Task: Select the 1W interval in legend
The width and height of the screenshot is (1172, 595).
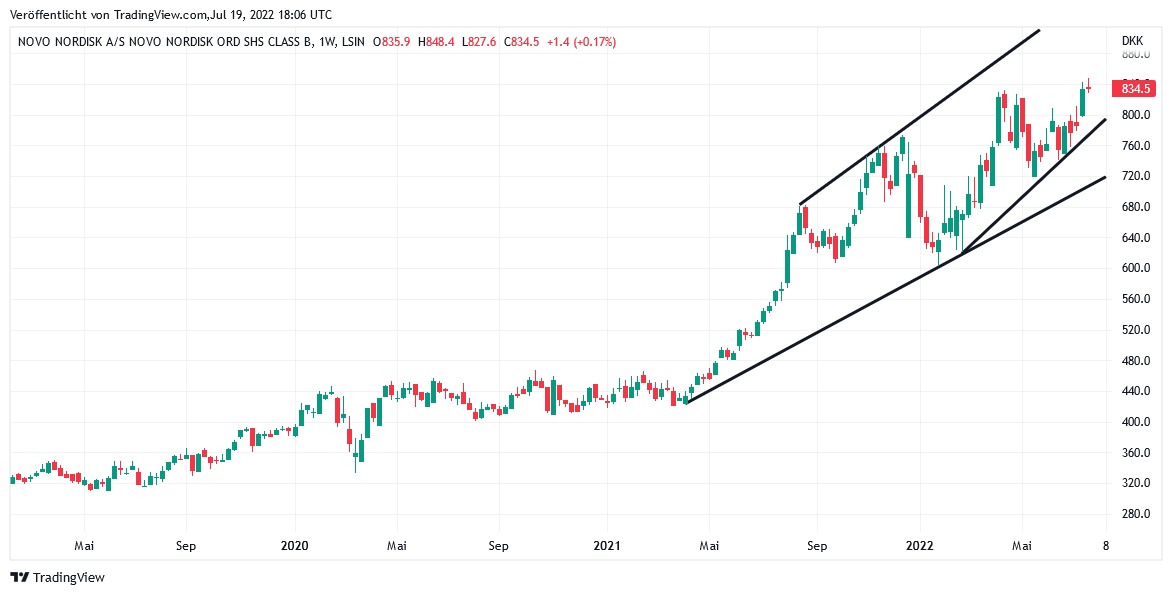Action: (326, 42)
